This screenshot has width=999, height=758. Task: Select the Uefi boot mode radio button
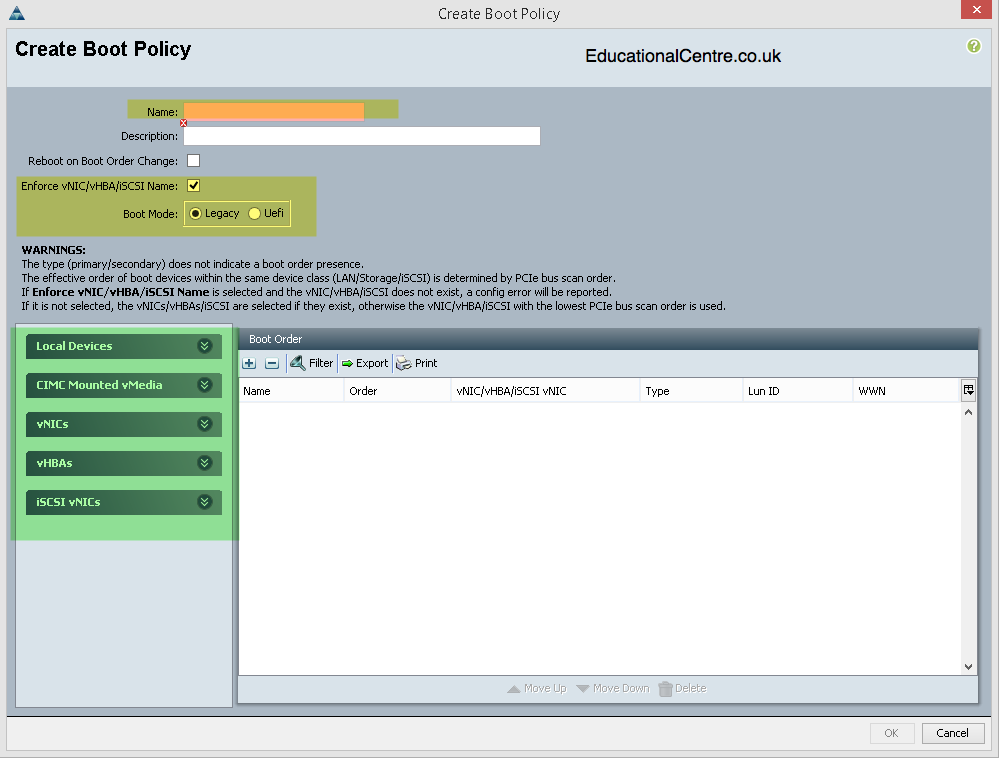click(x=255, y=213)
